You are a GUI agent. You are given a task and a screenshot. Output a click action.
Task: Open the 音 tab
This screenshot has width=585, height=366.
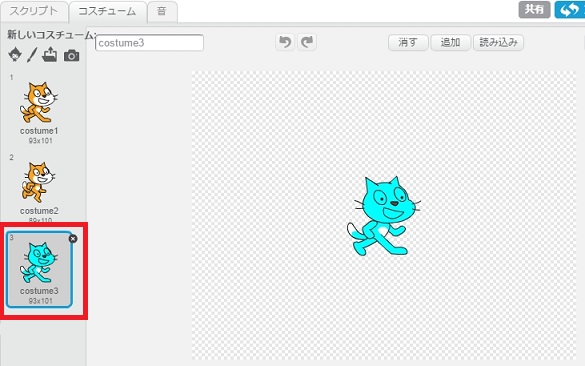(162, 11)
